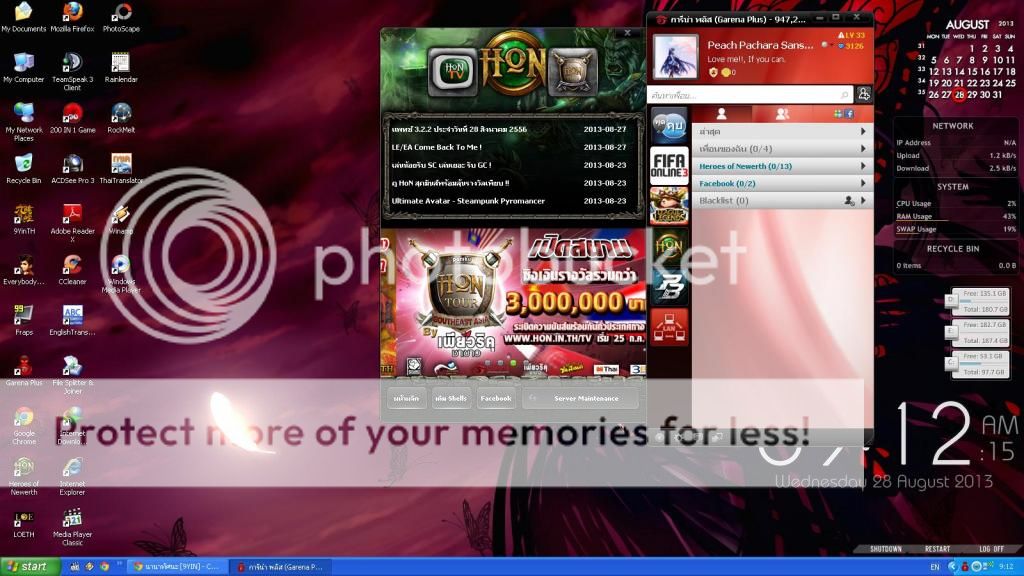This screenshot has width=1024, height=576.
Task: Switch to social Facebook tab in Garena
Action: (843, 114)
